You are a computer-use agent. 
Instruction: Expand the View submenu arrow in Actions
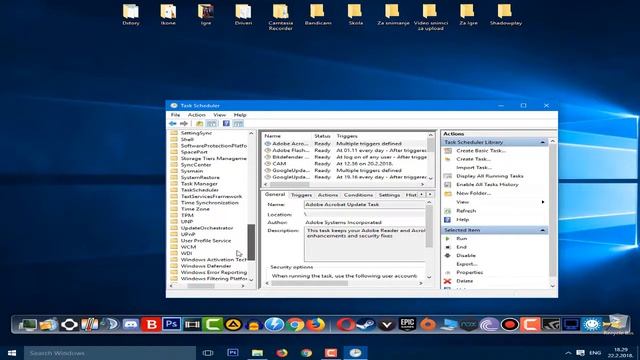543,202
